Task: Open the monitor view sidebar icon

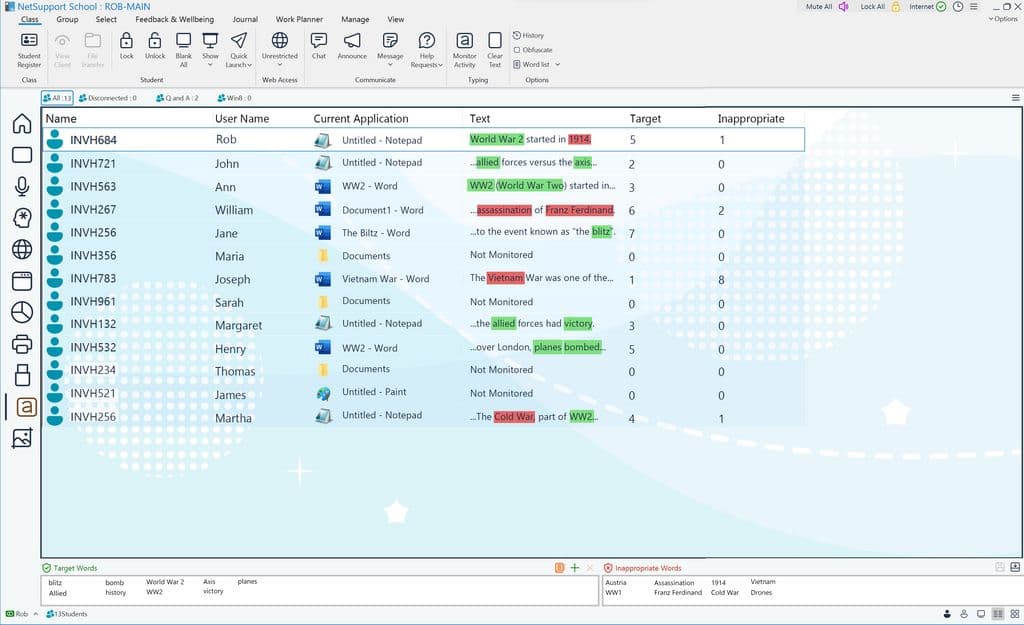Action: pos(22,155)
